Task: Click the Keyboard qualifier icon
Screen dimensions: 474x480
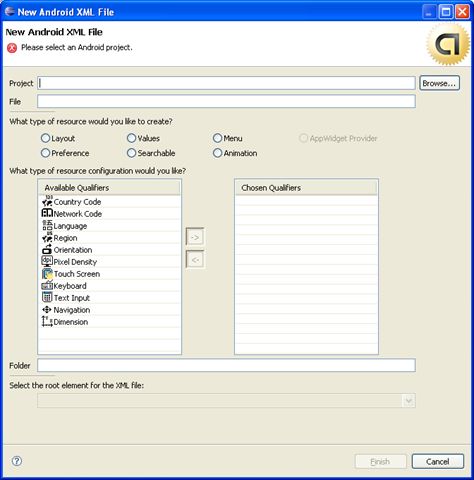Action: 47,286
